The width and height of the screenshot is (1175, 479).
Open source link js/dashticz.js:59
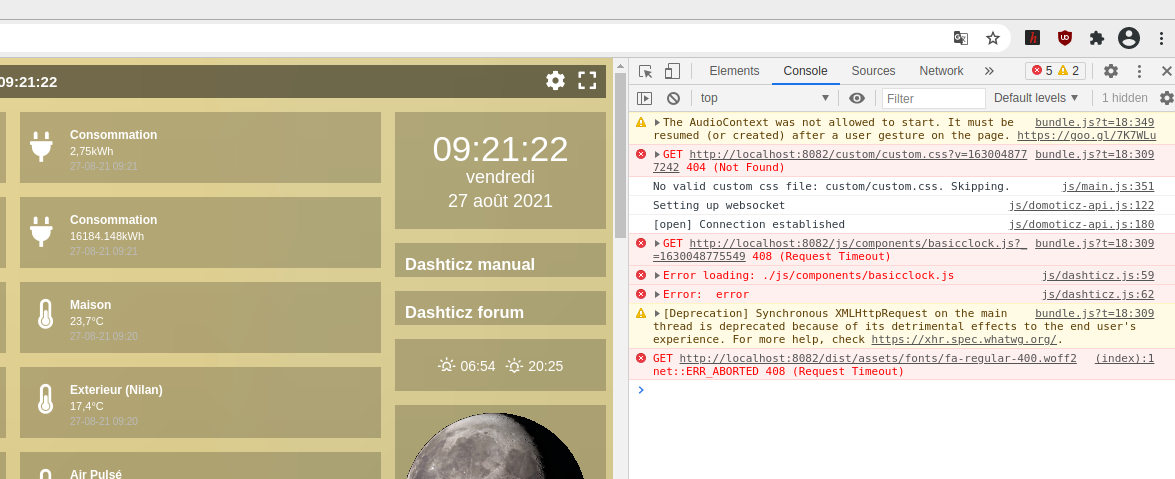point(1098,276)
